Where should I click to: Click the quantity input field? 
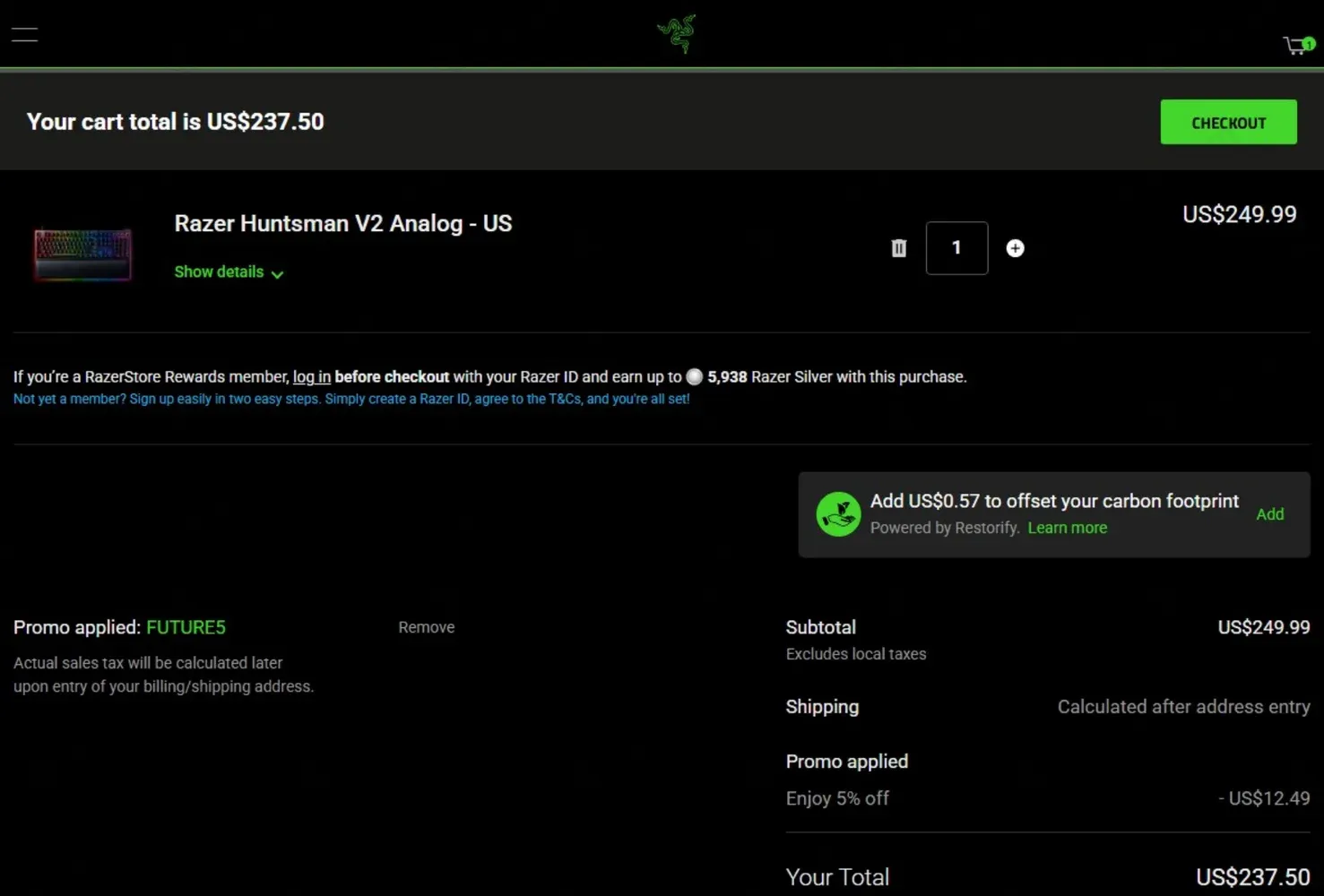[956, 248]
